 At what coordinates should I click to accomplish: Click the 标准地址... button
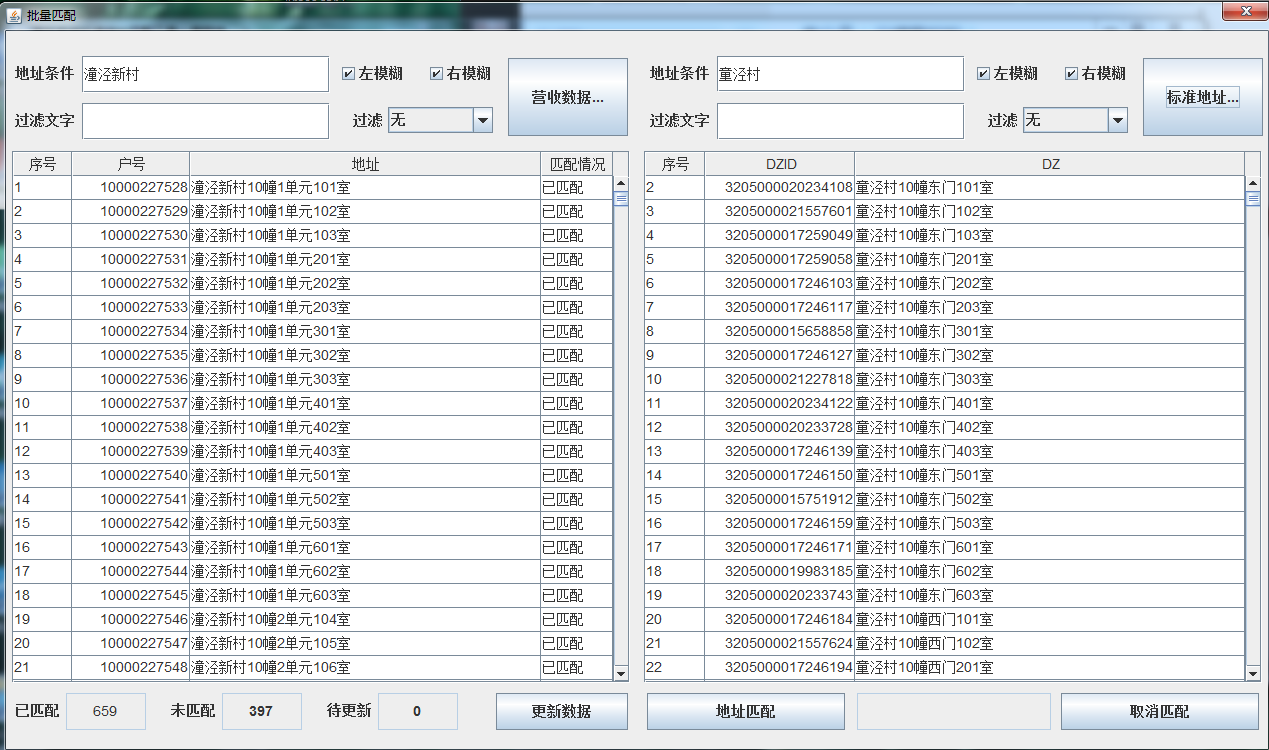[1202, 97]
